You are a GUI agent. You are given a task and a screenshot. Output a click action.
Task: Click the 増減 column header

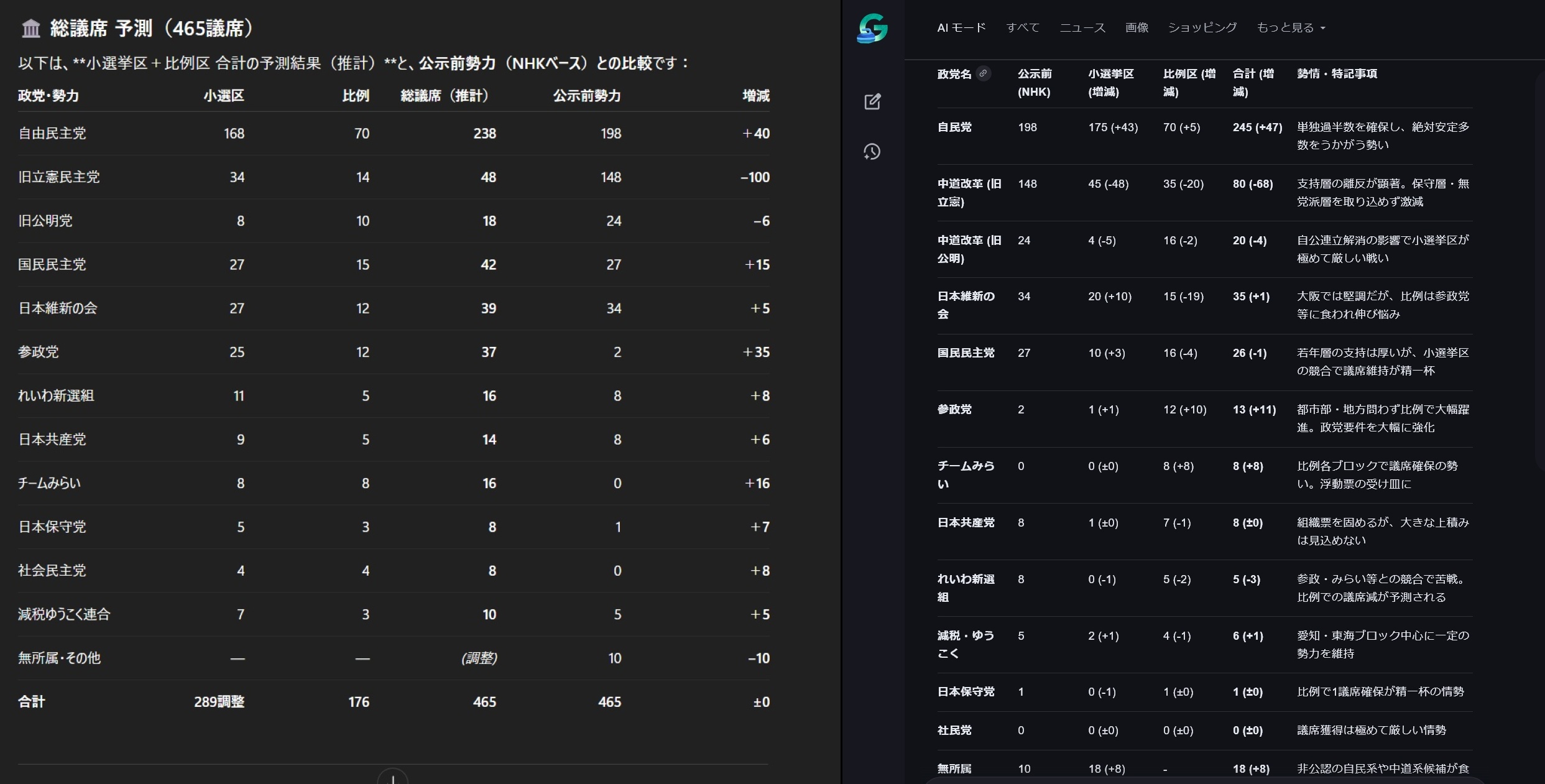(x=755, y=96)
